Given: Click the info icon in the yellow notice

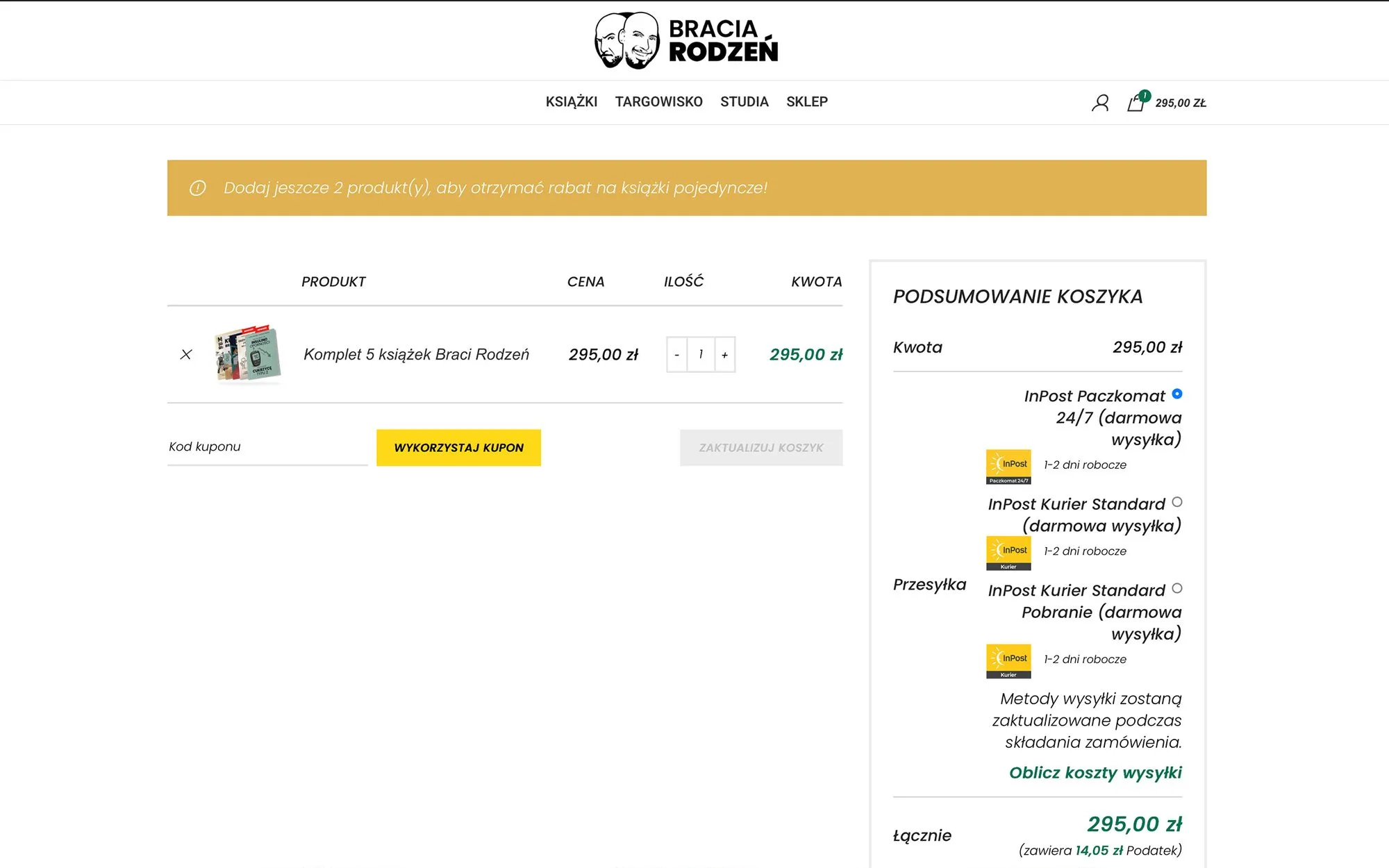Looking at the screenshot, I should (x=198, y=188).
